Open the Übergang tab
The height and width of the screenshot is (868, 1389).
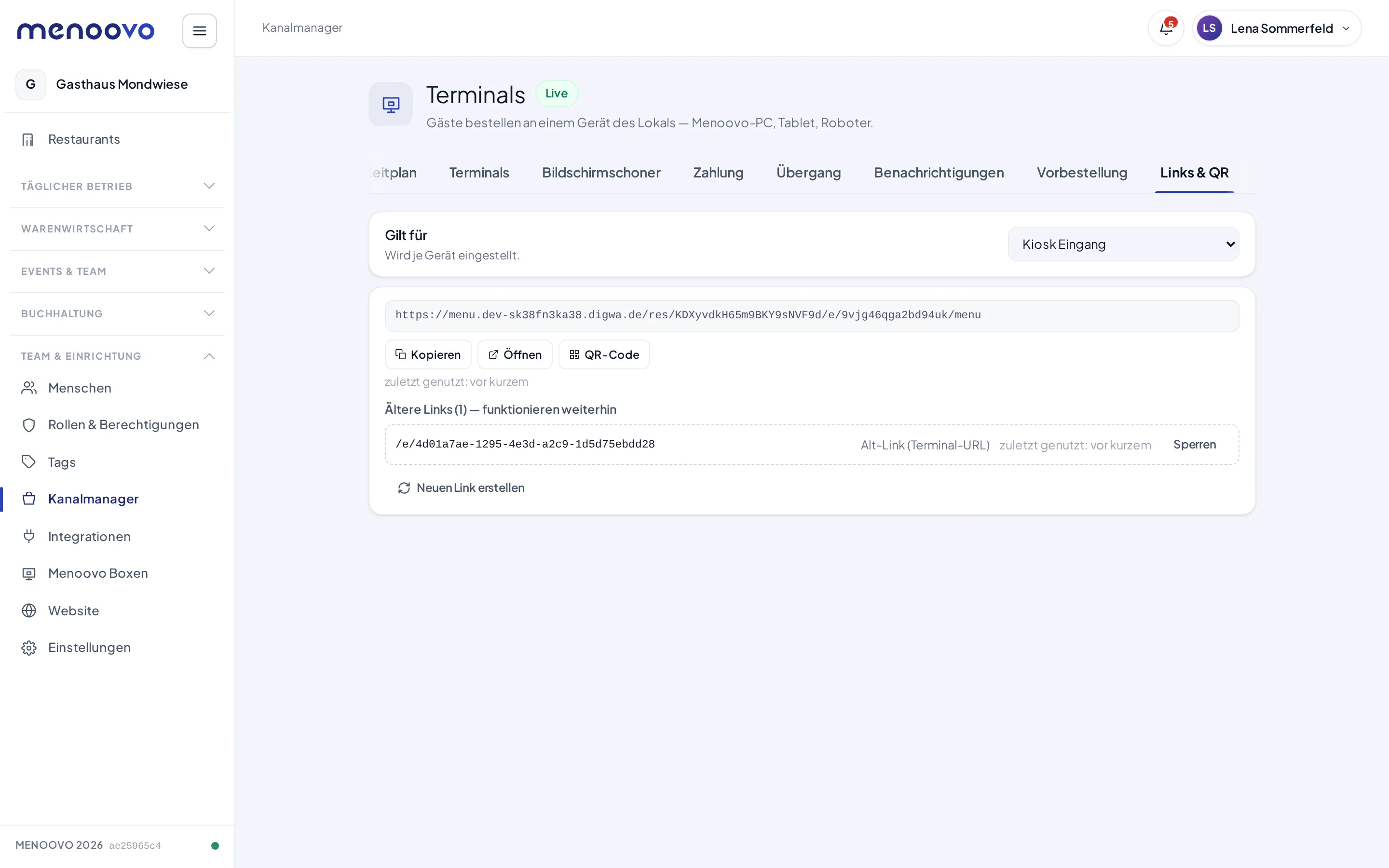pyautogui.click(x=808, y=172)
